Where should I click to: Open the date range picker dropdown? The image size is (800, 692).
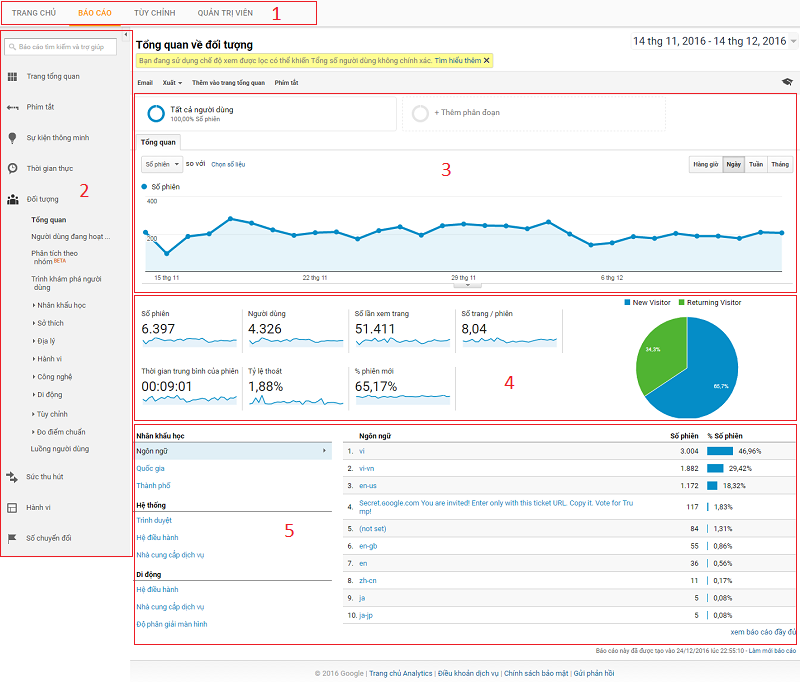(x=793, y=42)
